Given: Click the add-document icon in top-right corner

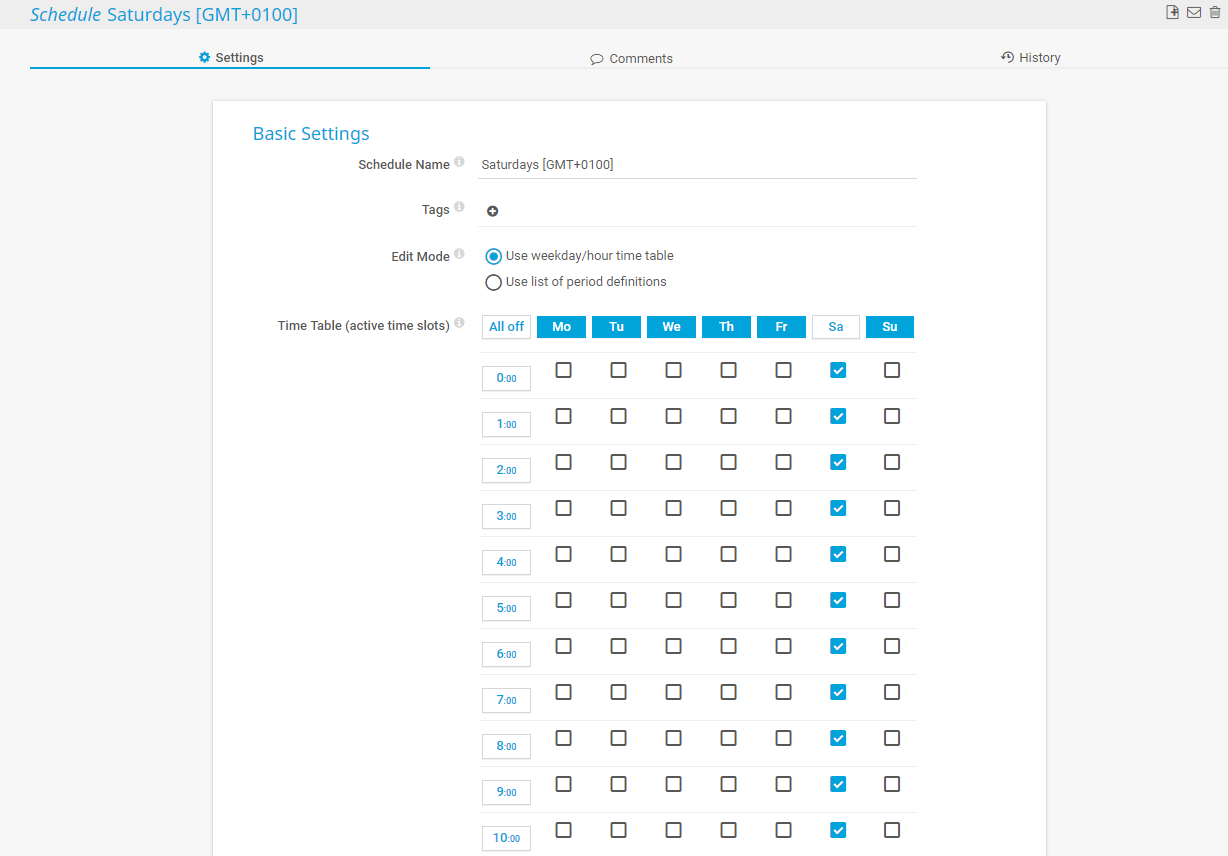Looking at the screenshot, I should (x=1172, y=12).
